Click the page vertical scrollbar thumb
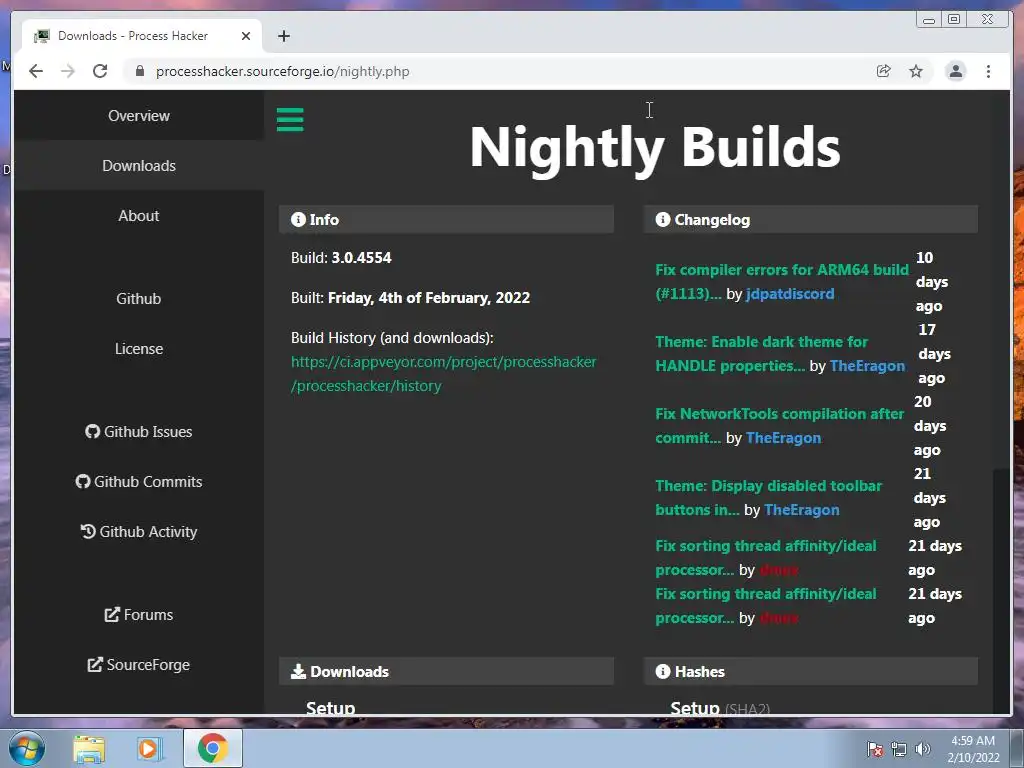 point(1001,591)
